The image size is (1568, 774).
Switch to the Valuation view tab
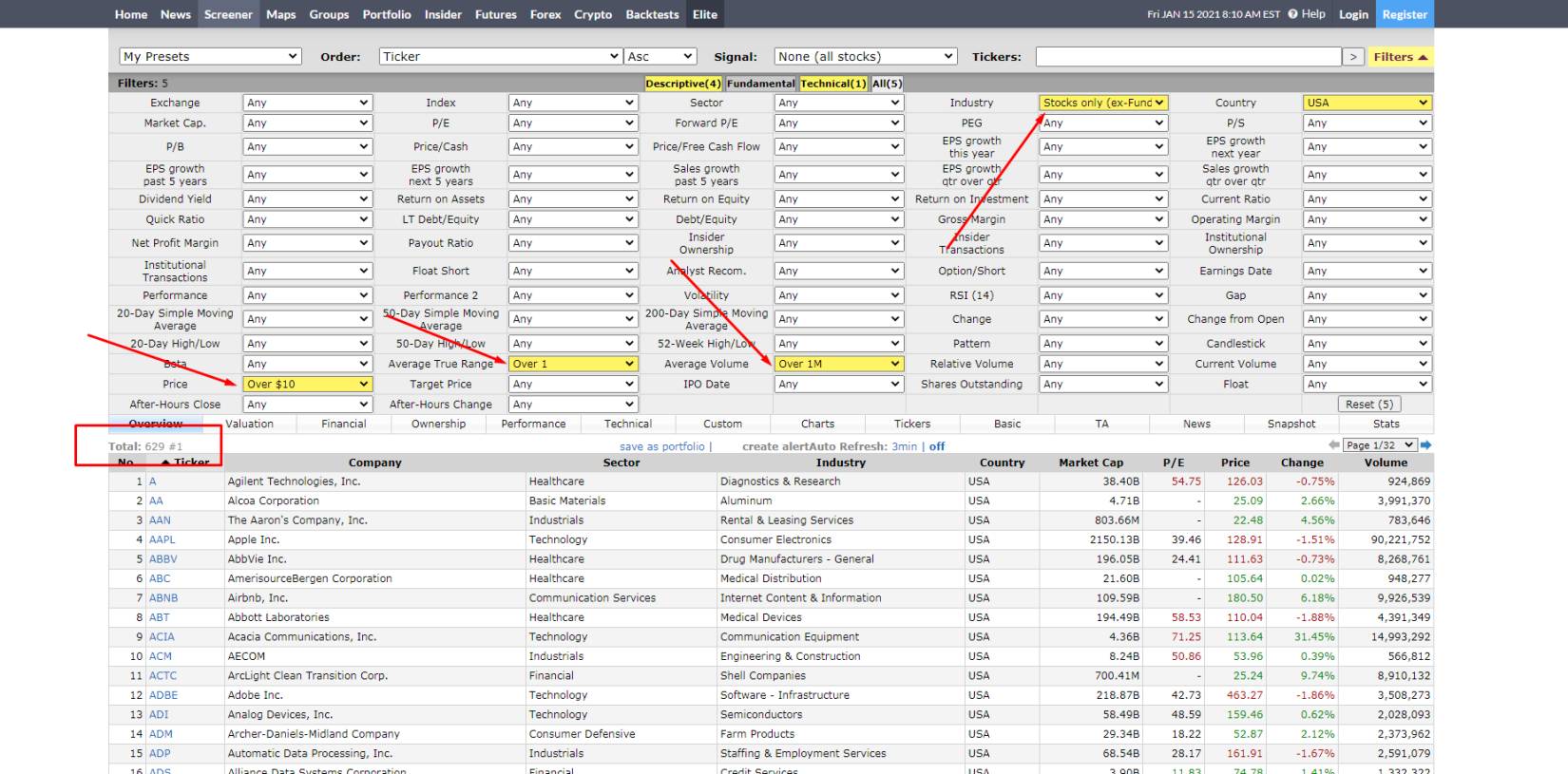point(250,425)
